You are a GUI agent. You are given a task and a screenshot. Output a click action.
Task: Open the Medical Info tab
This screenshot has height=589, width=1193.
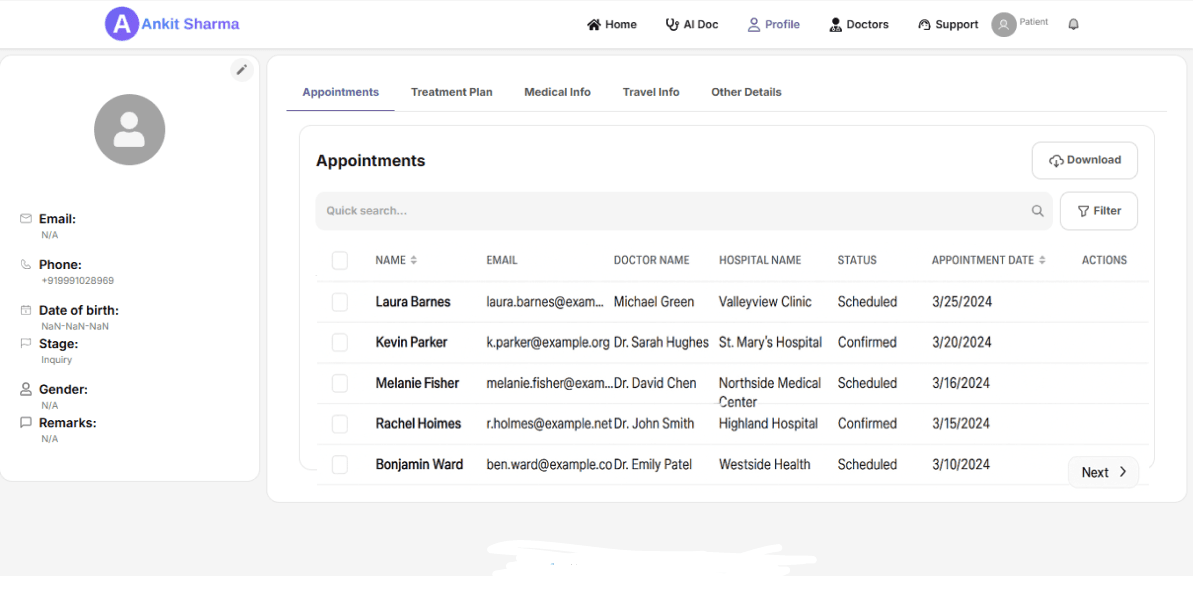(557, 91)
